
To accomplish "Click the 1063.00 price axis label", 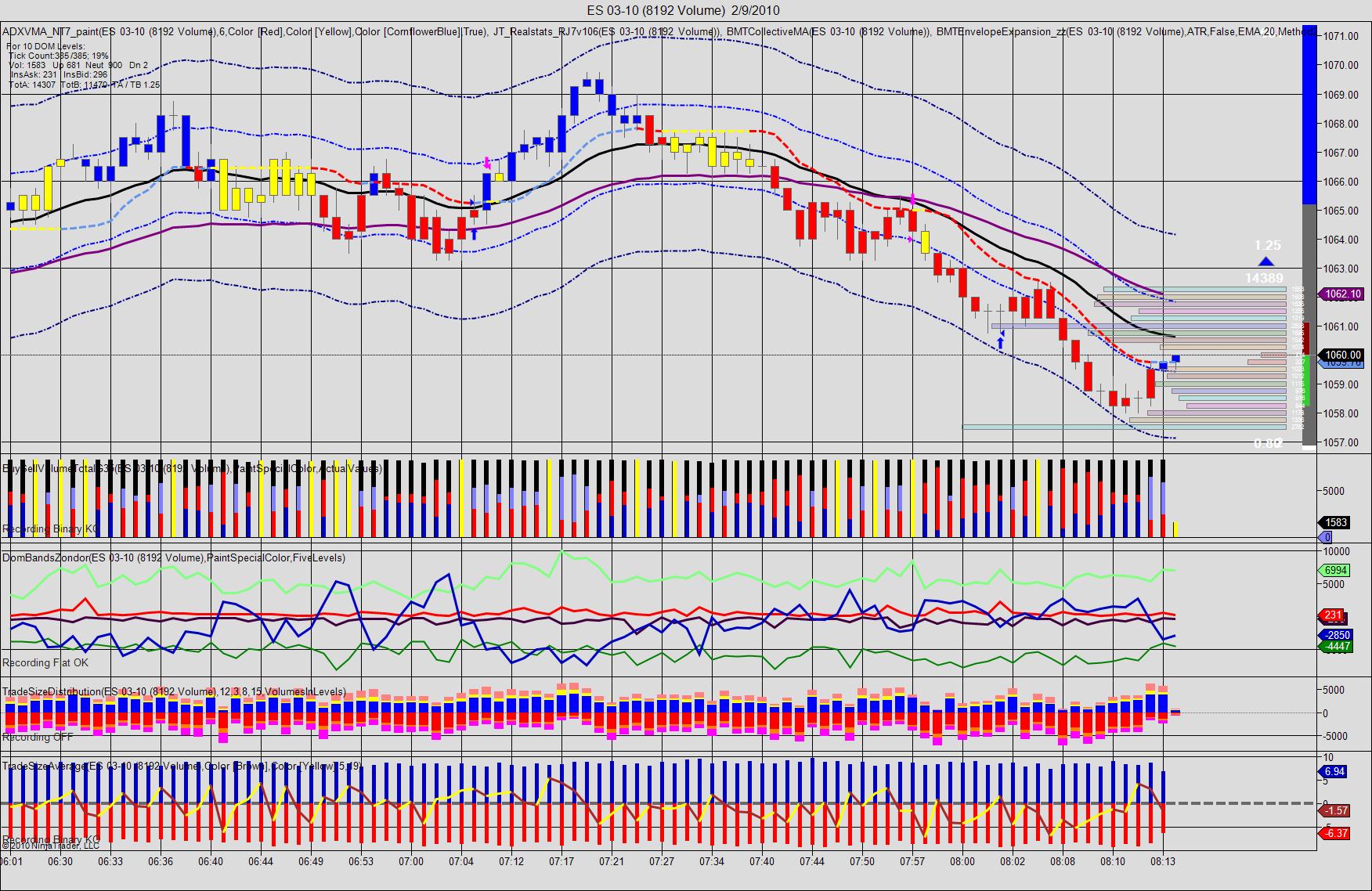I will [1341, 269].
